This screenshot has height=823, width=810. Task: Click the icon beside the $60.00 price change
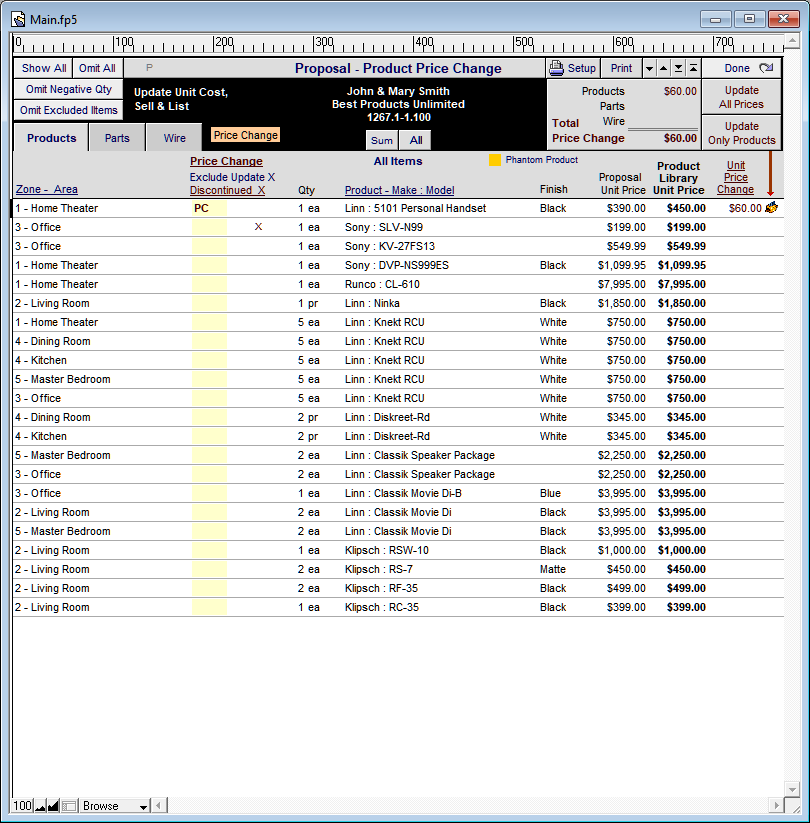click(x=771, y=208)
